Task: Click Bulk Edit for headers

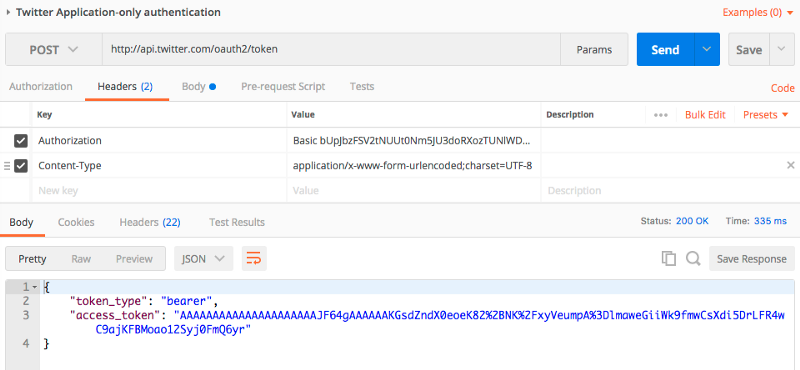Action: click(705, 115)
